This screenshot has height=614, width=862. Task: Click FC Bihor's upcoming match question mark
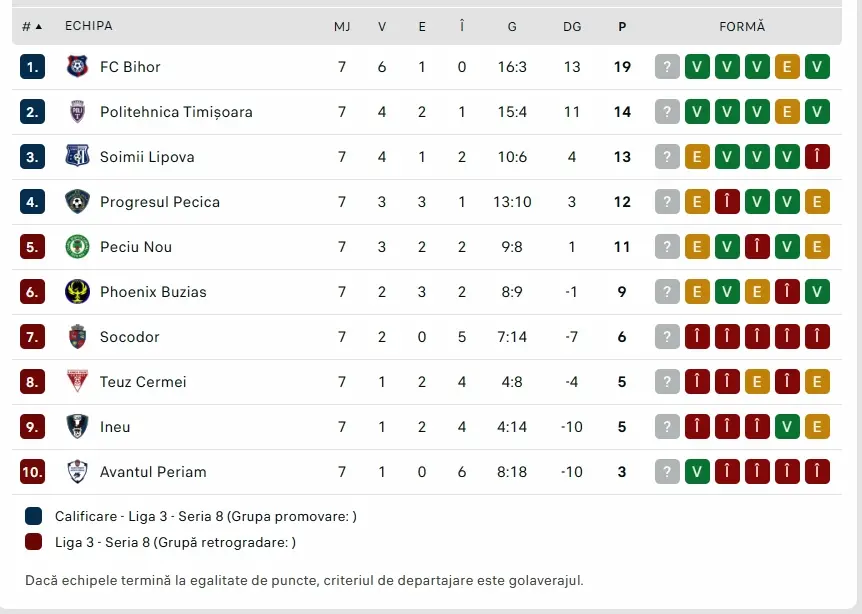[667, 67]
